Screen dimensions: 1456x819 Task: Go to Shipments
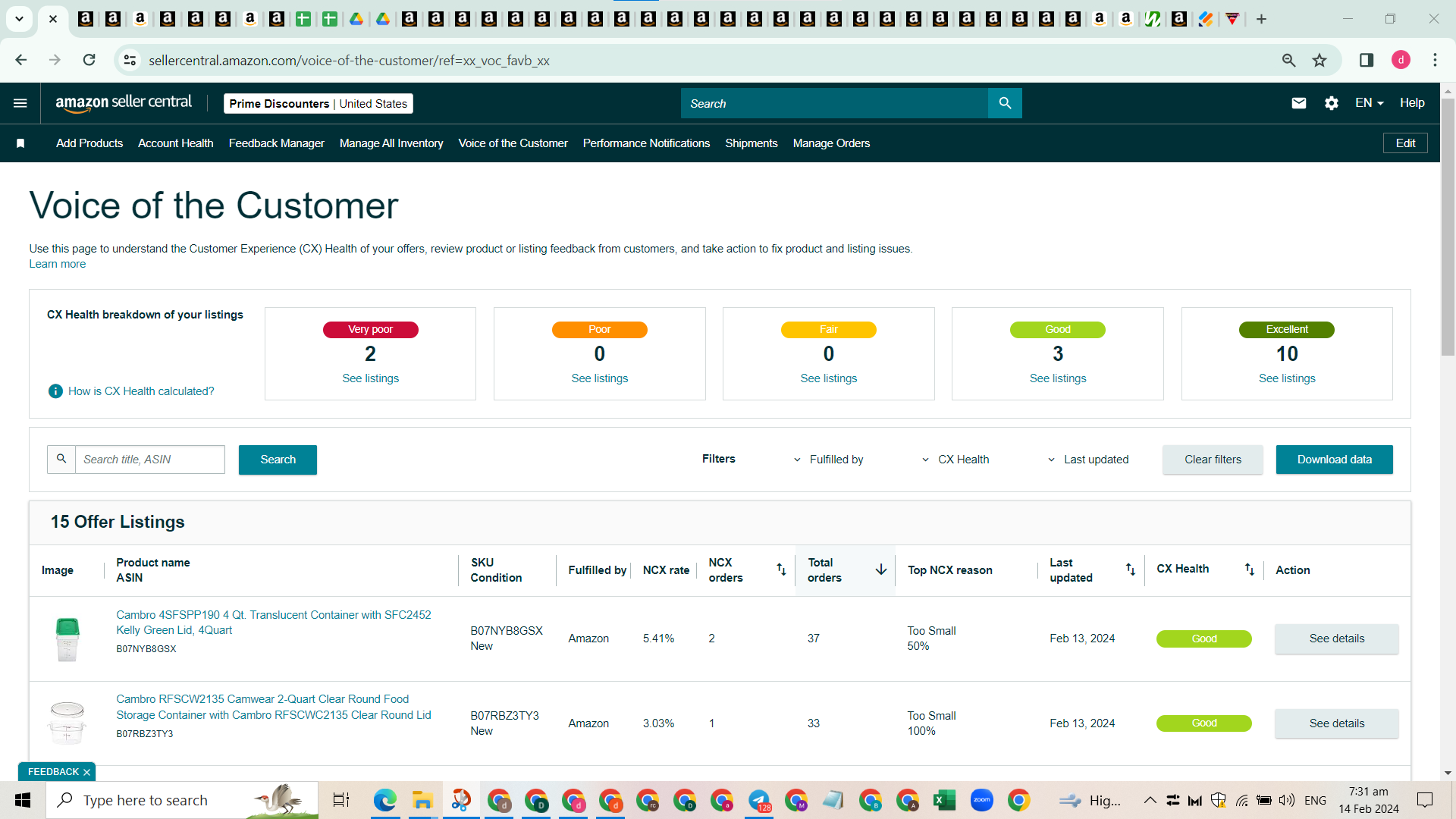[x=752, y=143]
